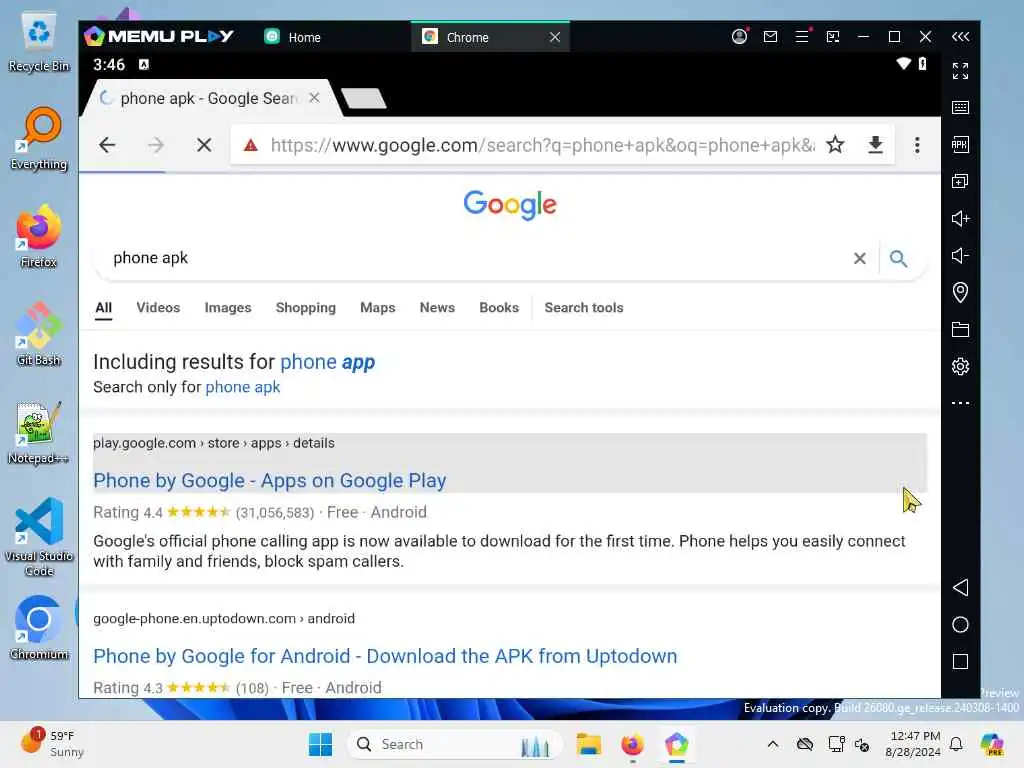Image resolution: width=1024 pixels, height=768 pixels.
Task: Tap the Android recent apps square button
Action: pyautogui.click(x=960, y=662)
